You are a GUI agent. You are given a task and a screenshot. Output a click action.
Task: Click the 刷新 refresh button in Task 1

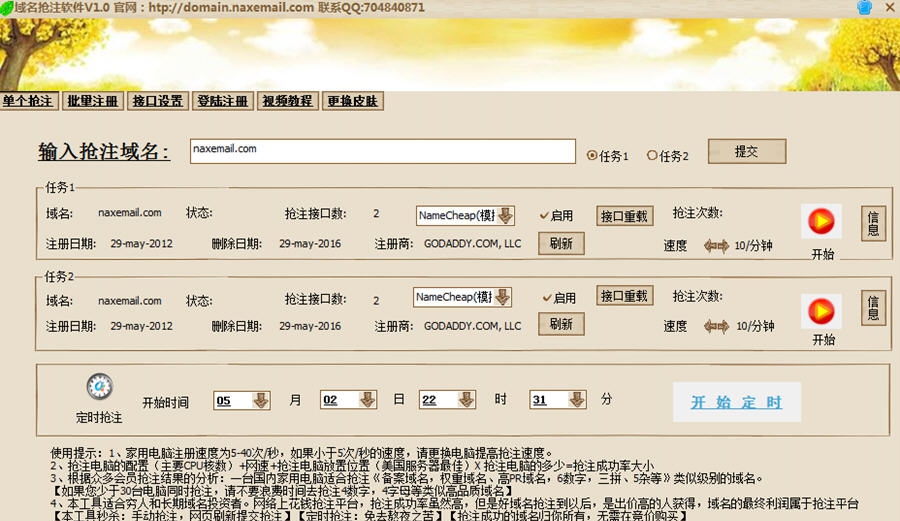(x=561, y=243)
